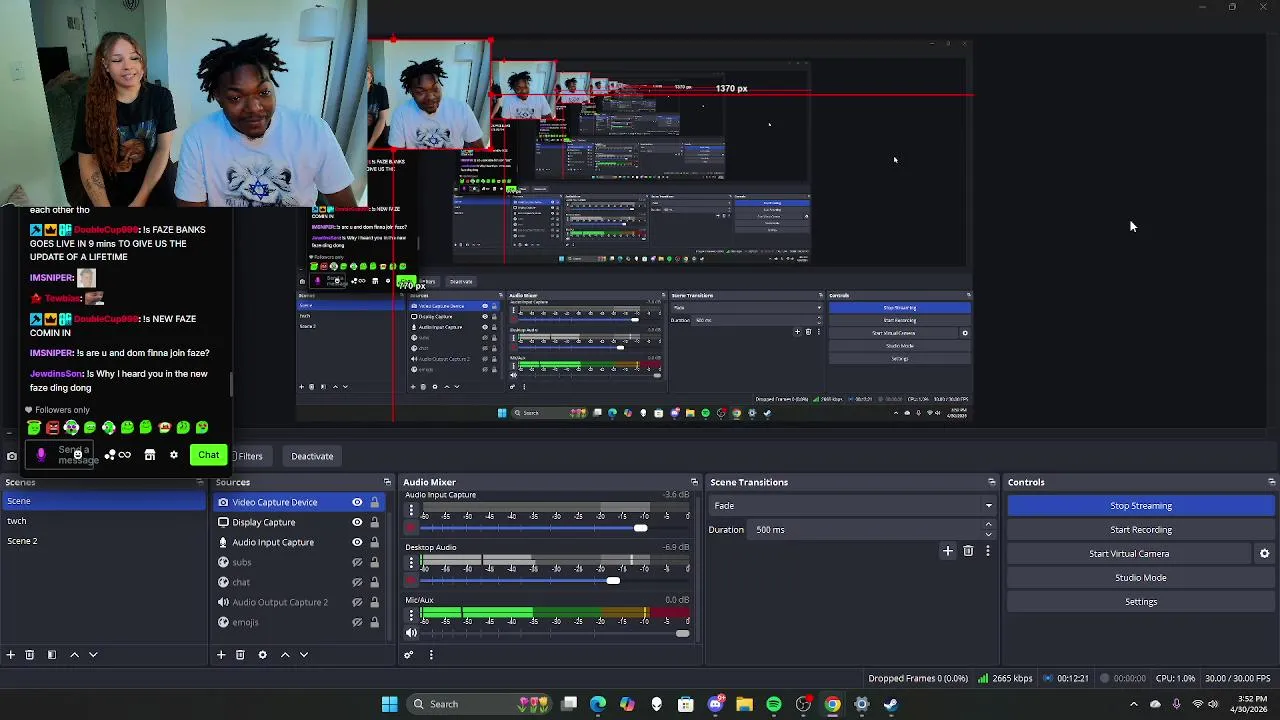
Task: Show hidden system tray icons chevron
Action: click(1133, 704)
